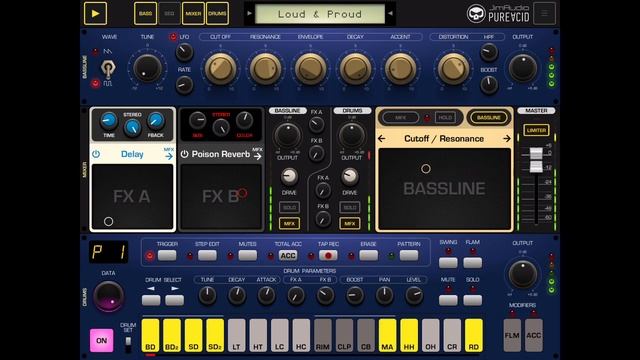Viewport: 640px width, 360px height.
Task: Start playback with the play button
Action: click(x=95, y=13)
